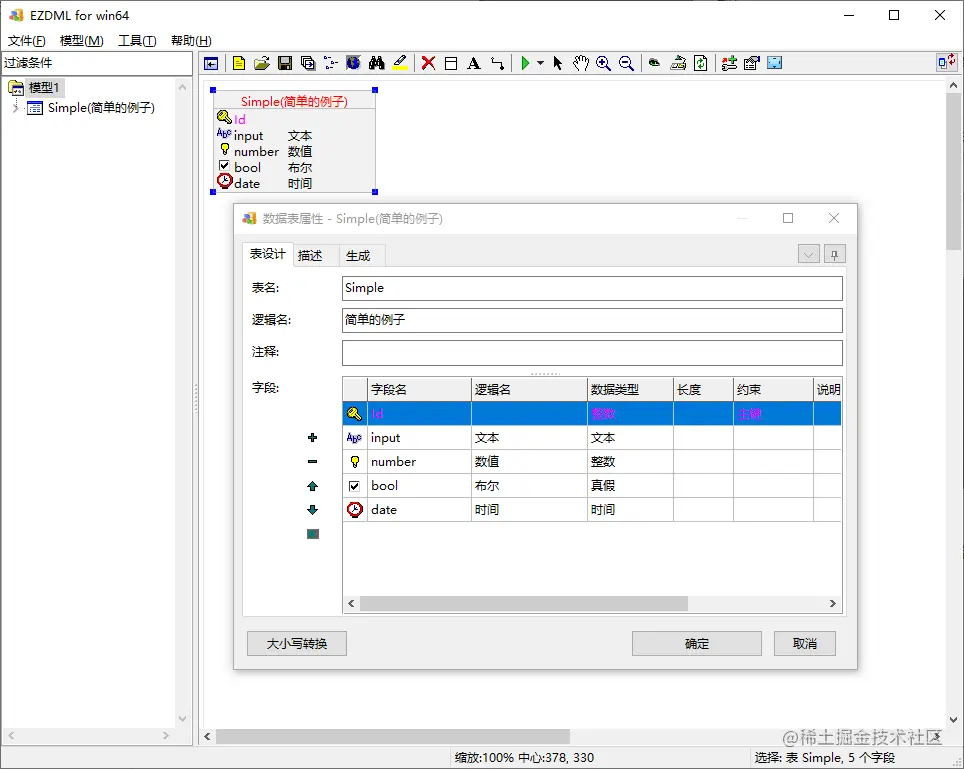Viewport: 964px width, 769px height.
Task: Click the teal square field button
Action: (x=312, y=534)
